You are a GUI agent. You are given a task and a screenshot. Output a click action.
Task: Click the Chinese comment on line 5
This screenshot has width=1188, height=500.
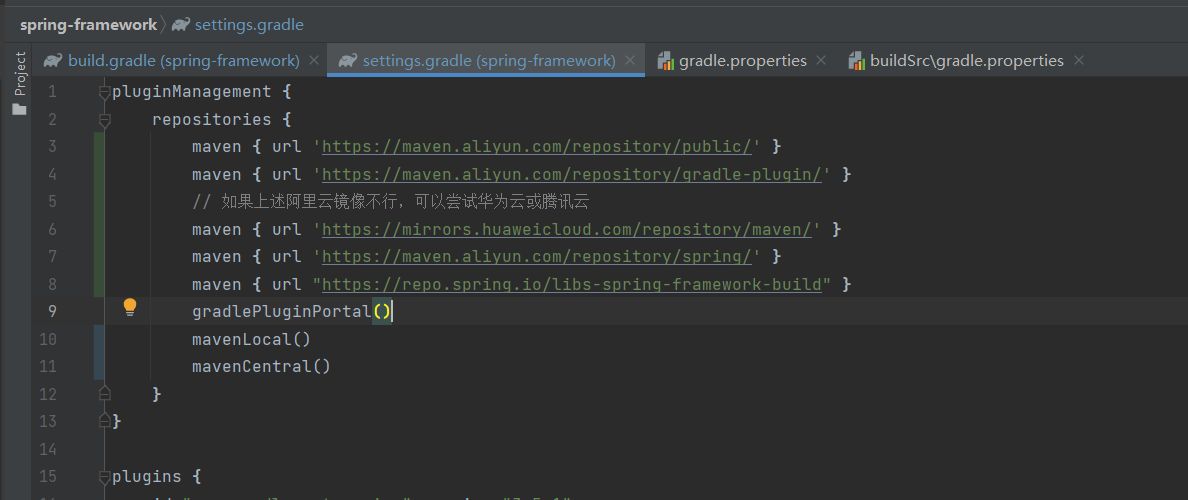(391, 202)
